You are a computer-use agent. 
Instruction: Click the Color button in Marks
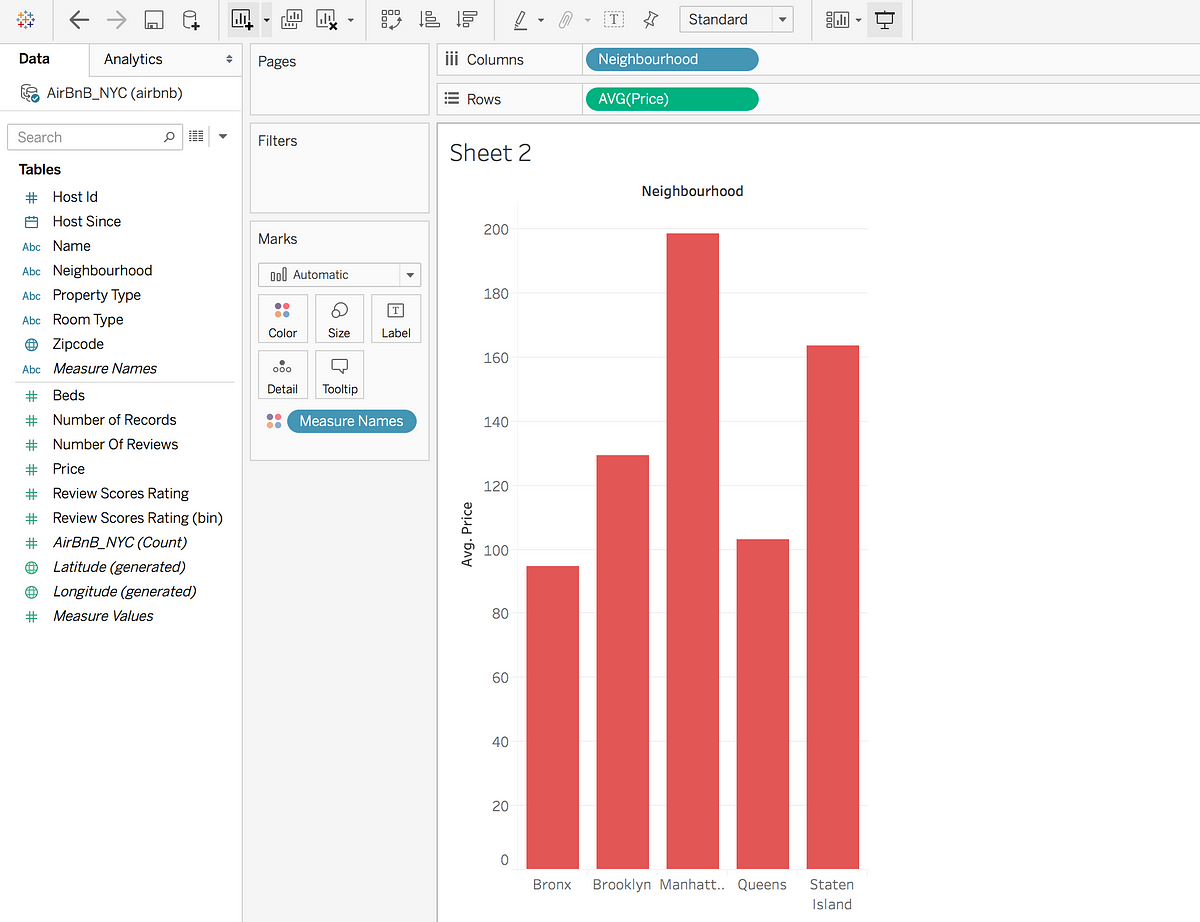click(x=283, y=319)
